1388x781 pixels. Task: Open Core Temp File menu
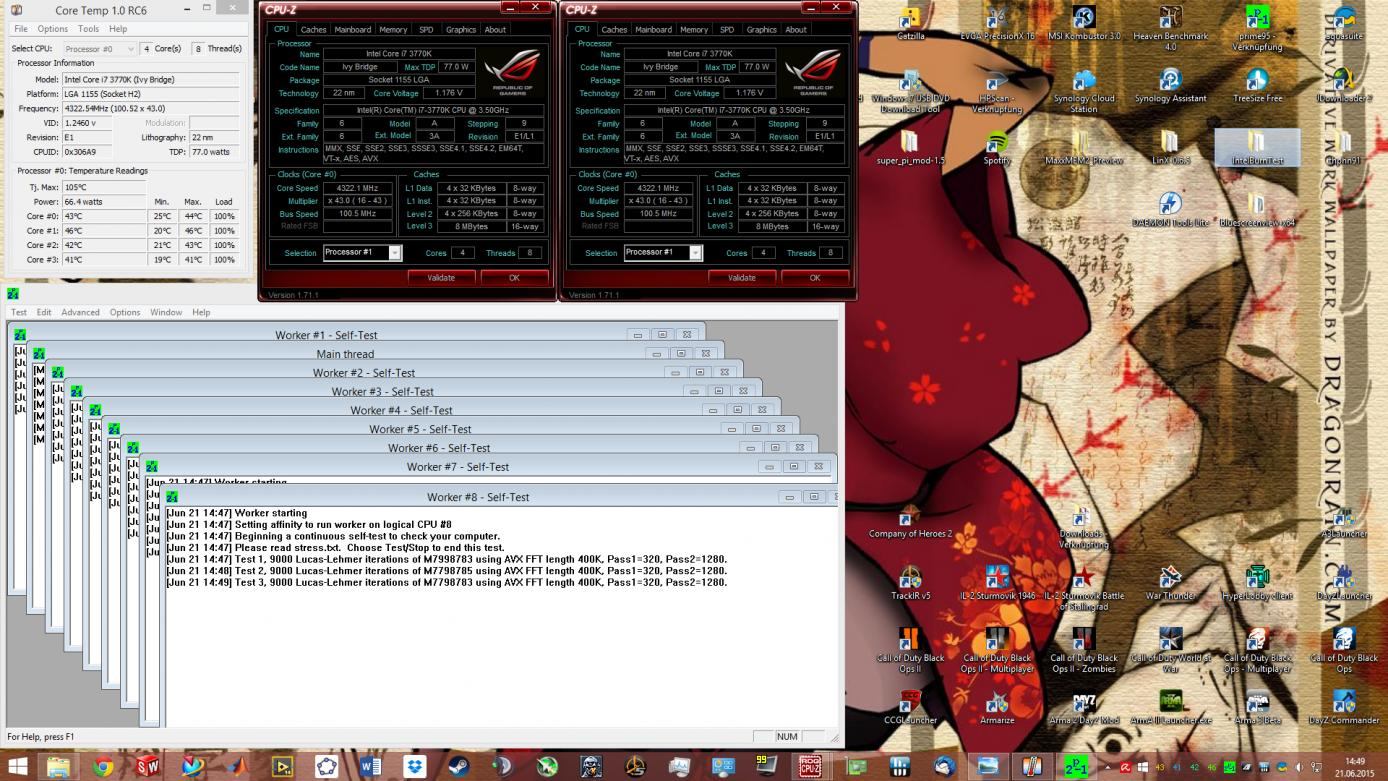(21, 29)
